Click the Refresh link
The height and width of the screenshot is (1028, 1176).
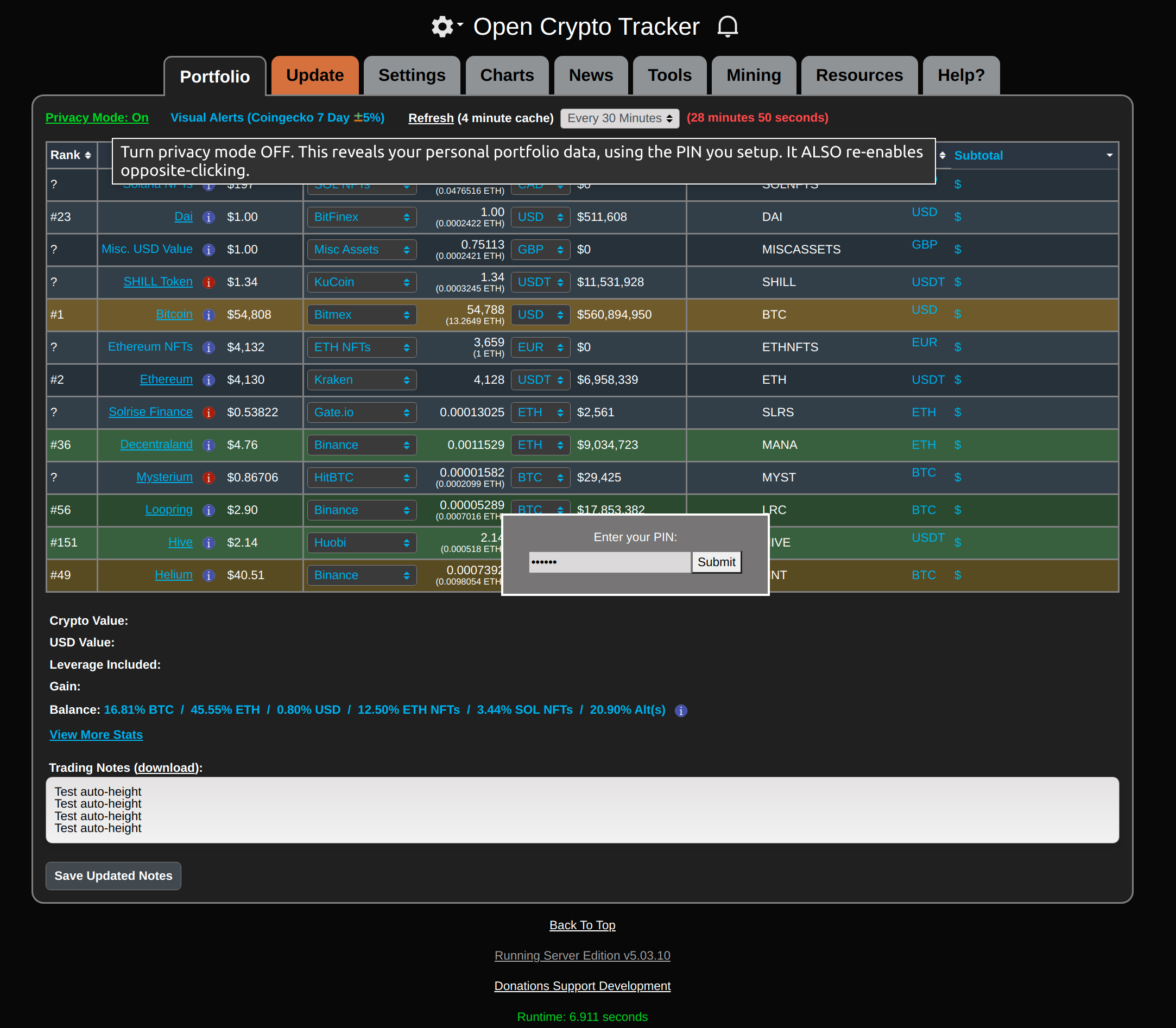(431, 118)
